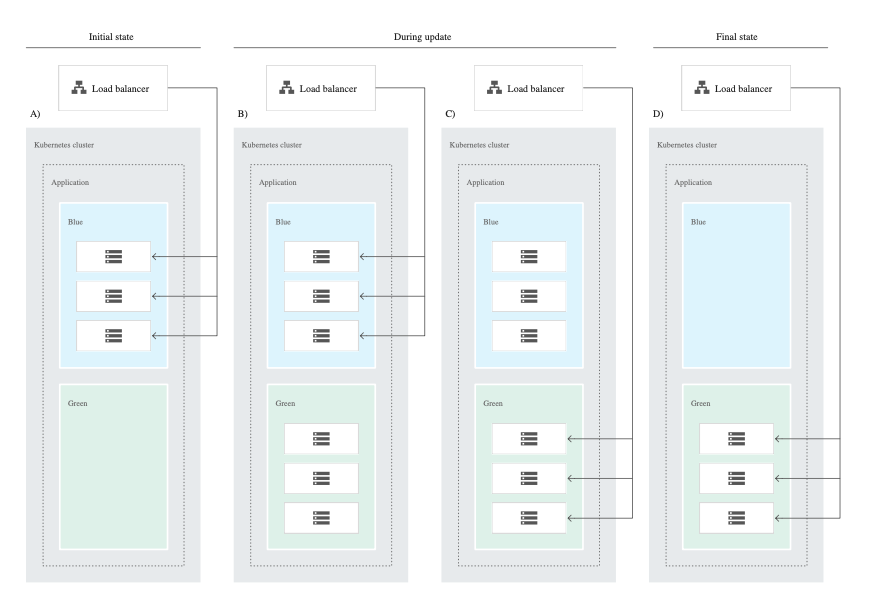This screenshot has width=882, height=605.
Task: Select the middle Green server icon in diagram D
Action: point(736,478)
